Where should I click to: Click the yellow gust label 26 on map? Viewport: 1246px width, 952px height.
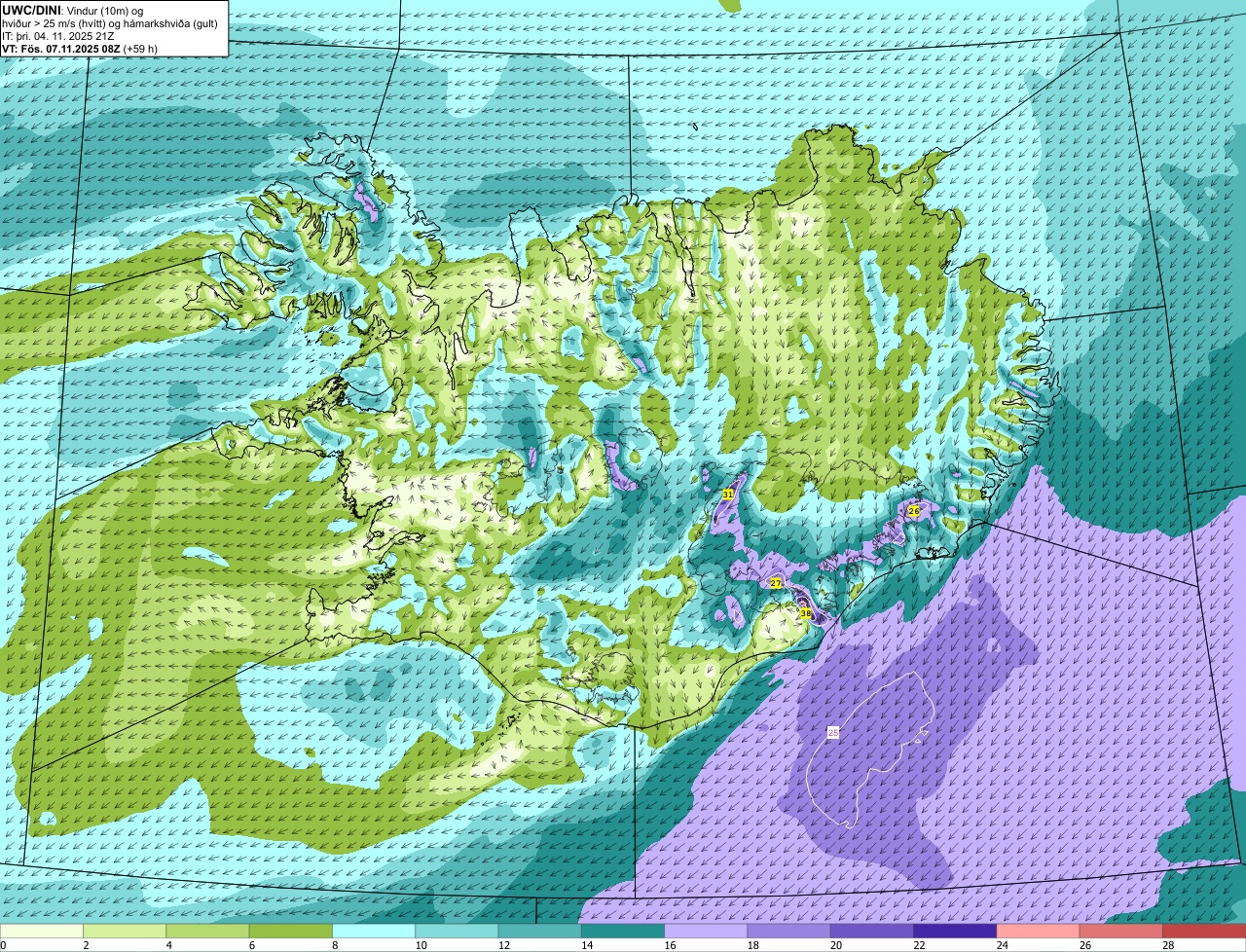(914, 511)
